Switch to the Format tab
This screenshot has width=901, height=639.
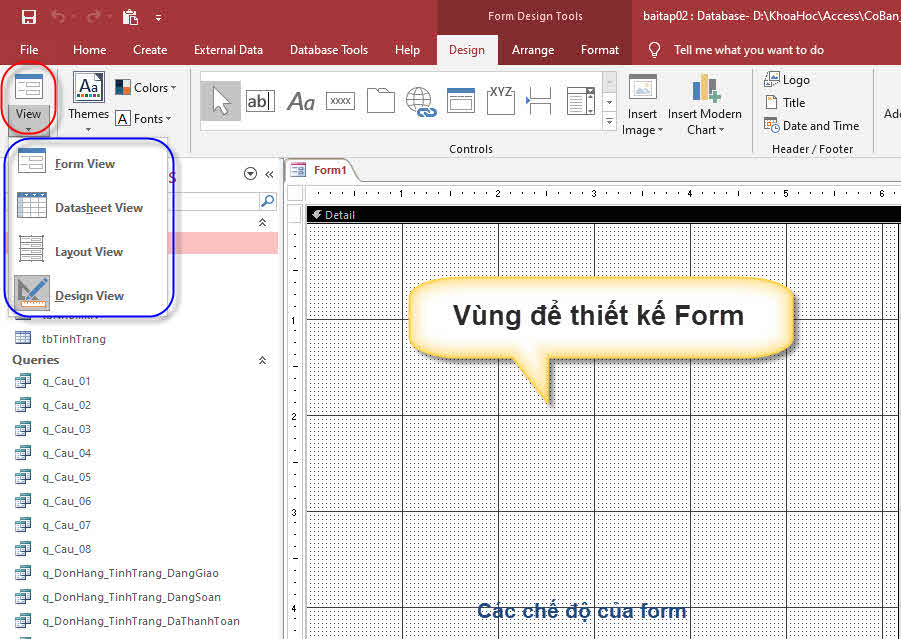[x=600, y=50]
